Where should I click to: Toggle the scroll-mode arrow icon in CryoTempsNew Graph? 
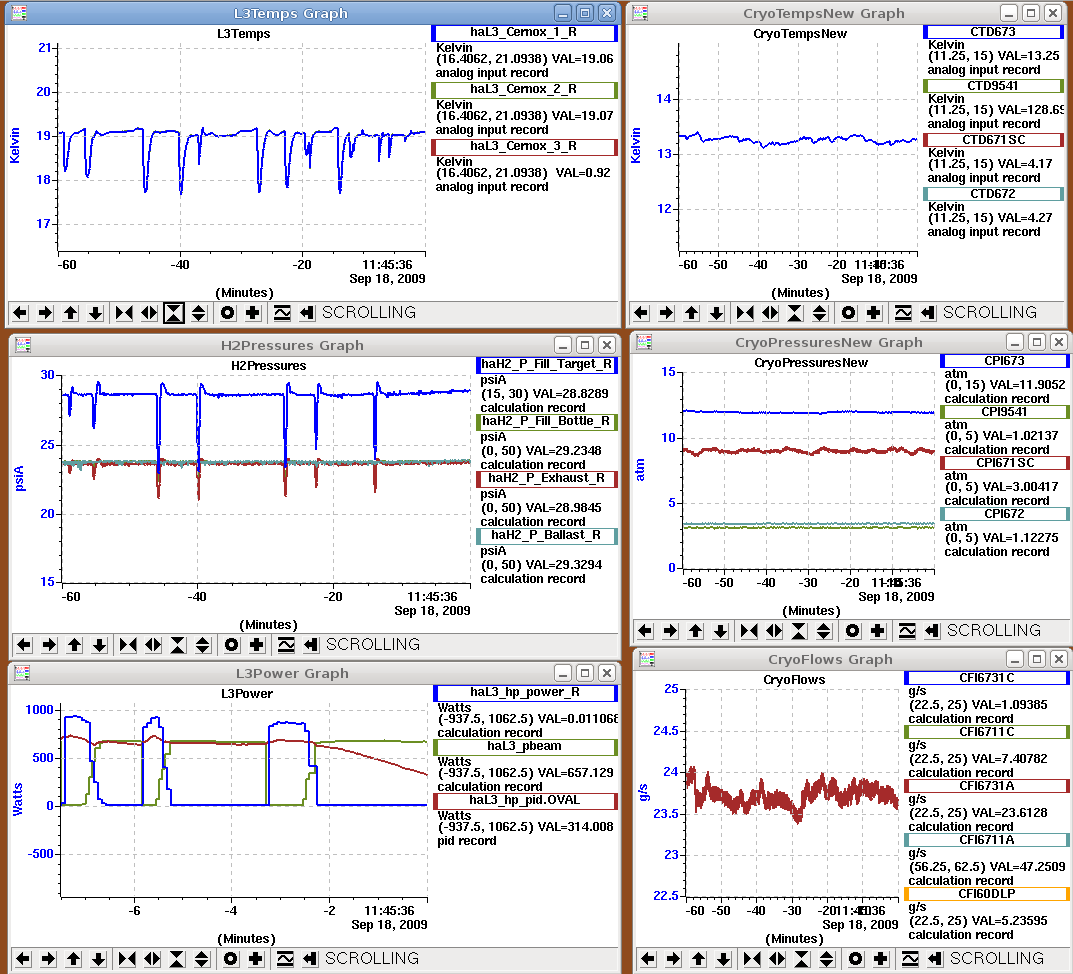click(928, 313)
